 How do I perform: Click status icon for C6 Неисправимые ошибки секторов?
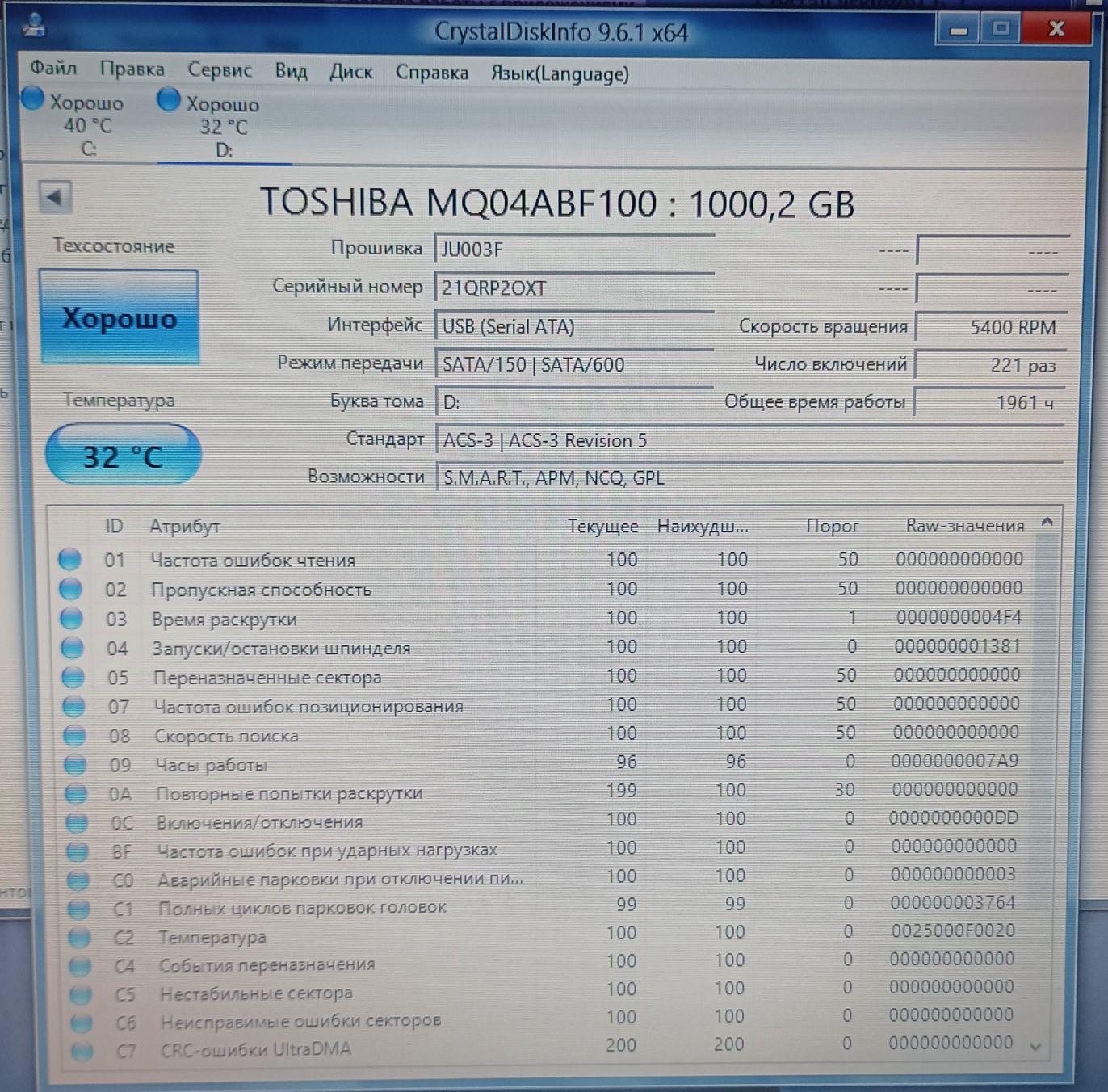point(82,1023)
